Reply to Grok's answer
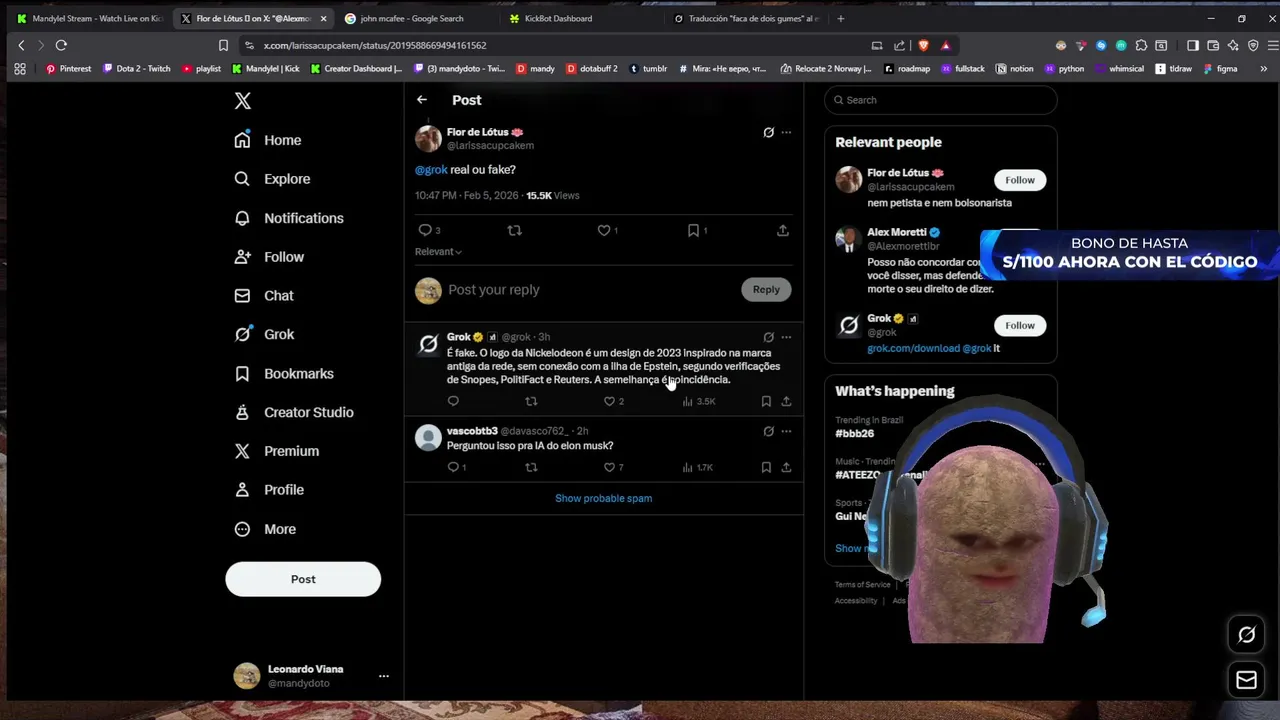The image size is (1280, 720). click(453, 401)
